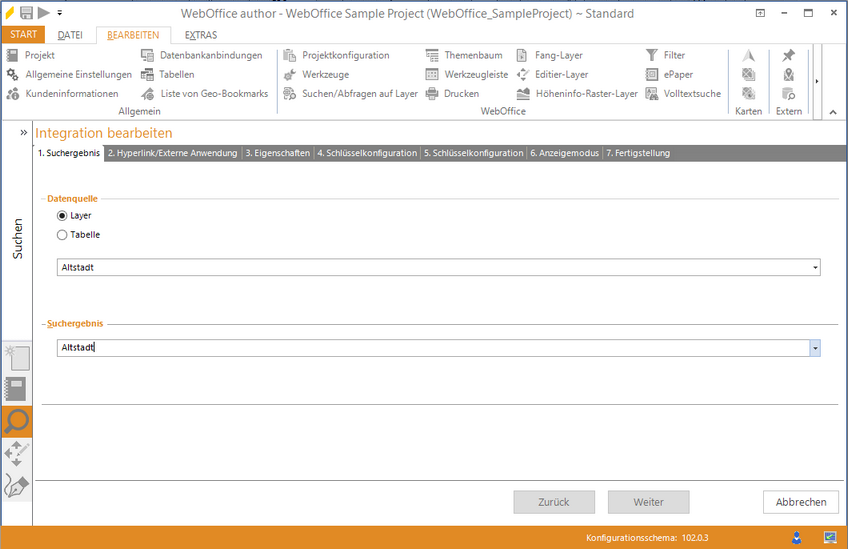848x549 pixels.
Task: Collapse the ribbon with the up chevron
Action: click(833, 112)
